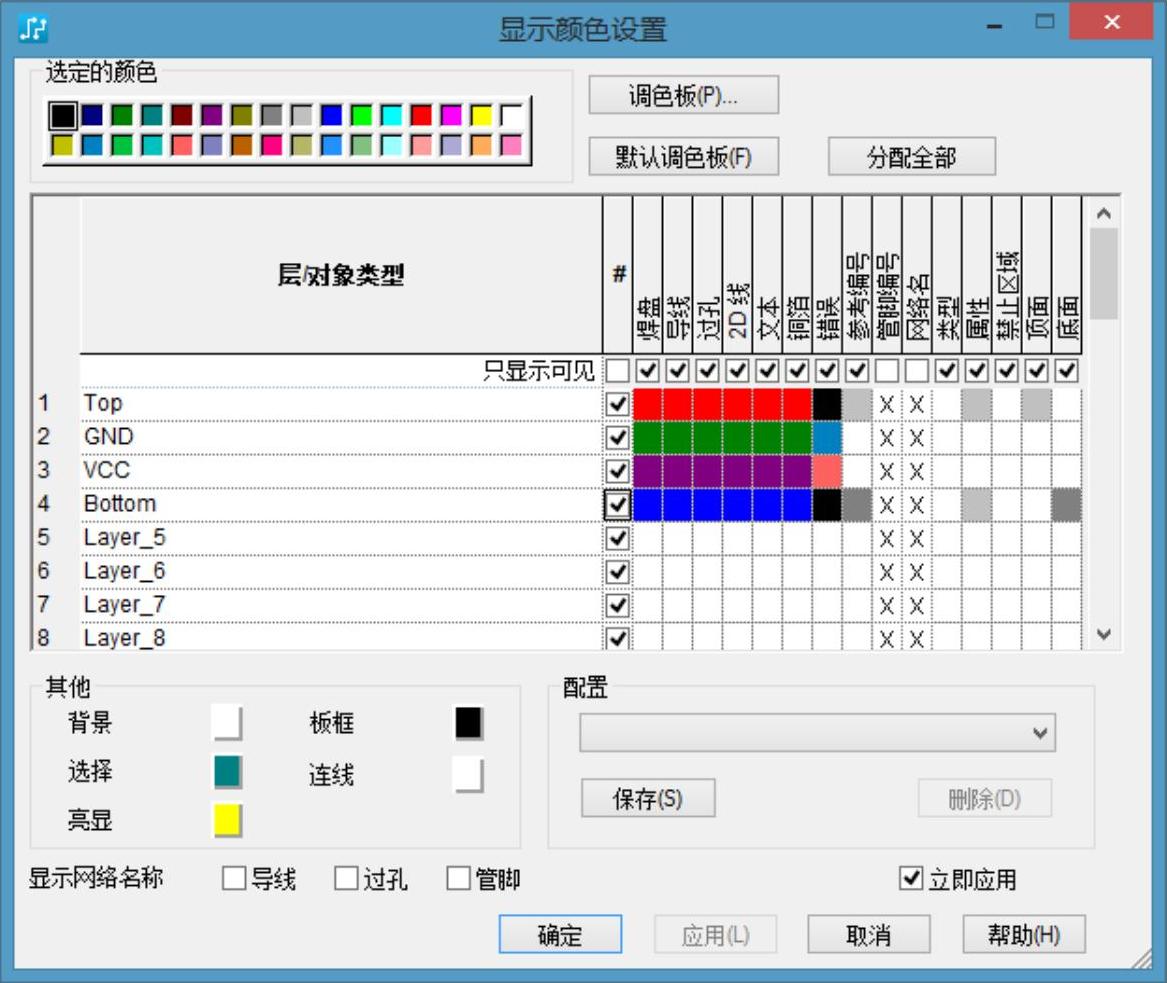Open the highlight color yellow box
This screenshot has height=983, width=1167.
[228, 821]
